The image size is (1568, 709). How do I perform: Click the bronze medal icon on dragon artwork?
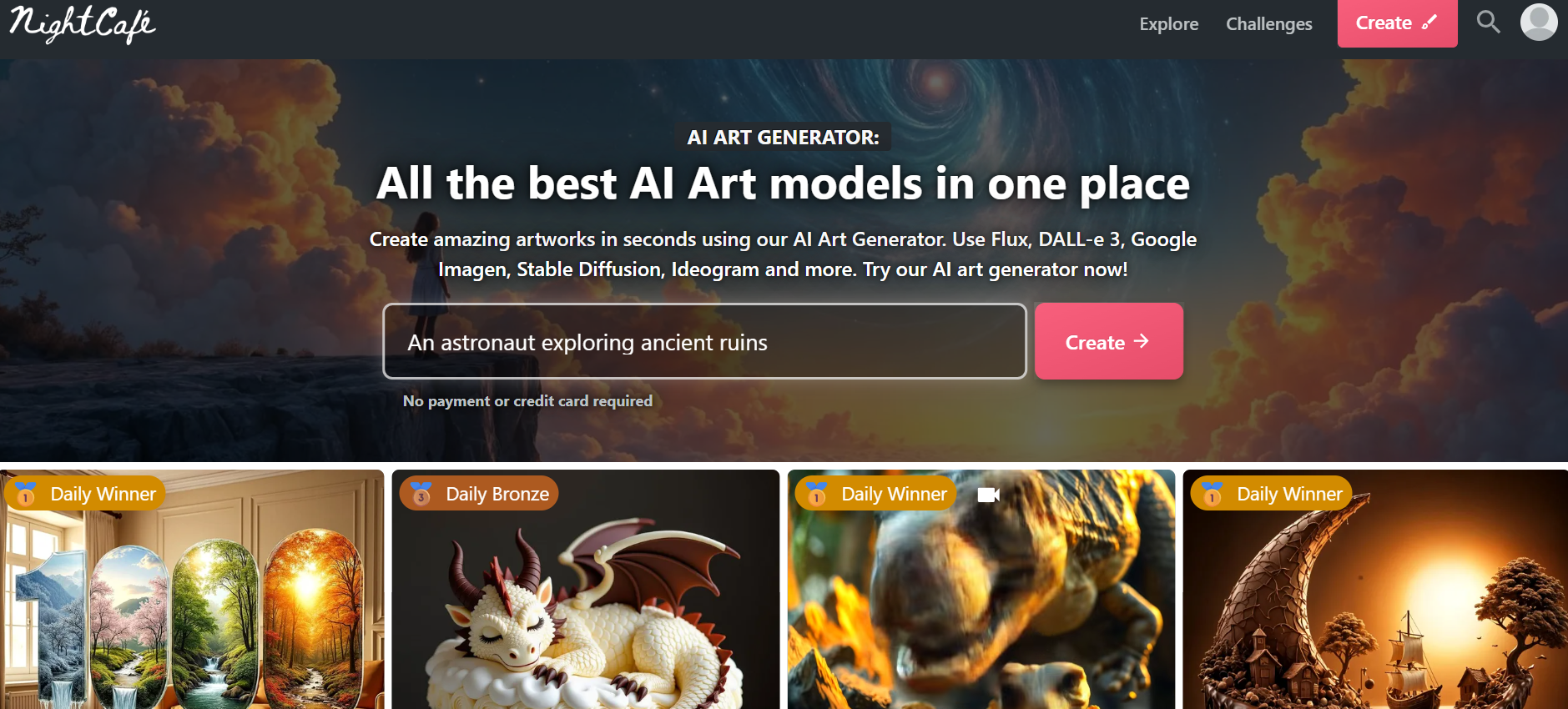click(x=421, y=494)
